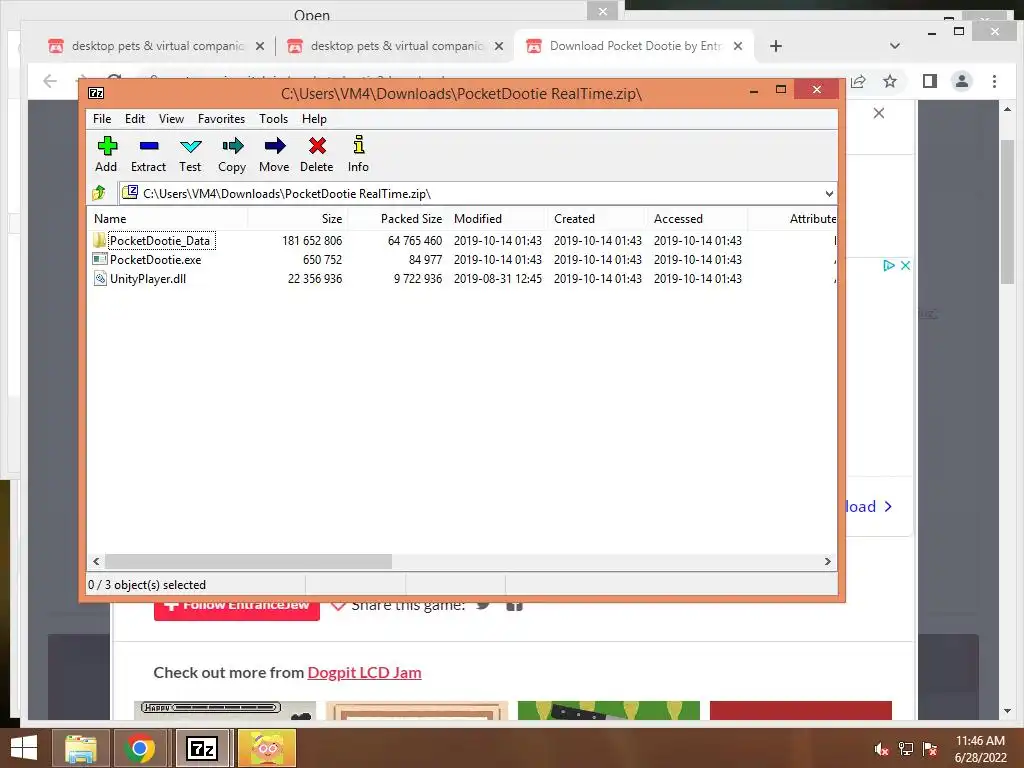
Task: Open Chrome three-dot menu
Action: pyautogui.click(x=994, y=81)
